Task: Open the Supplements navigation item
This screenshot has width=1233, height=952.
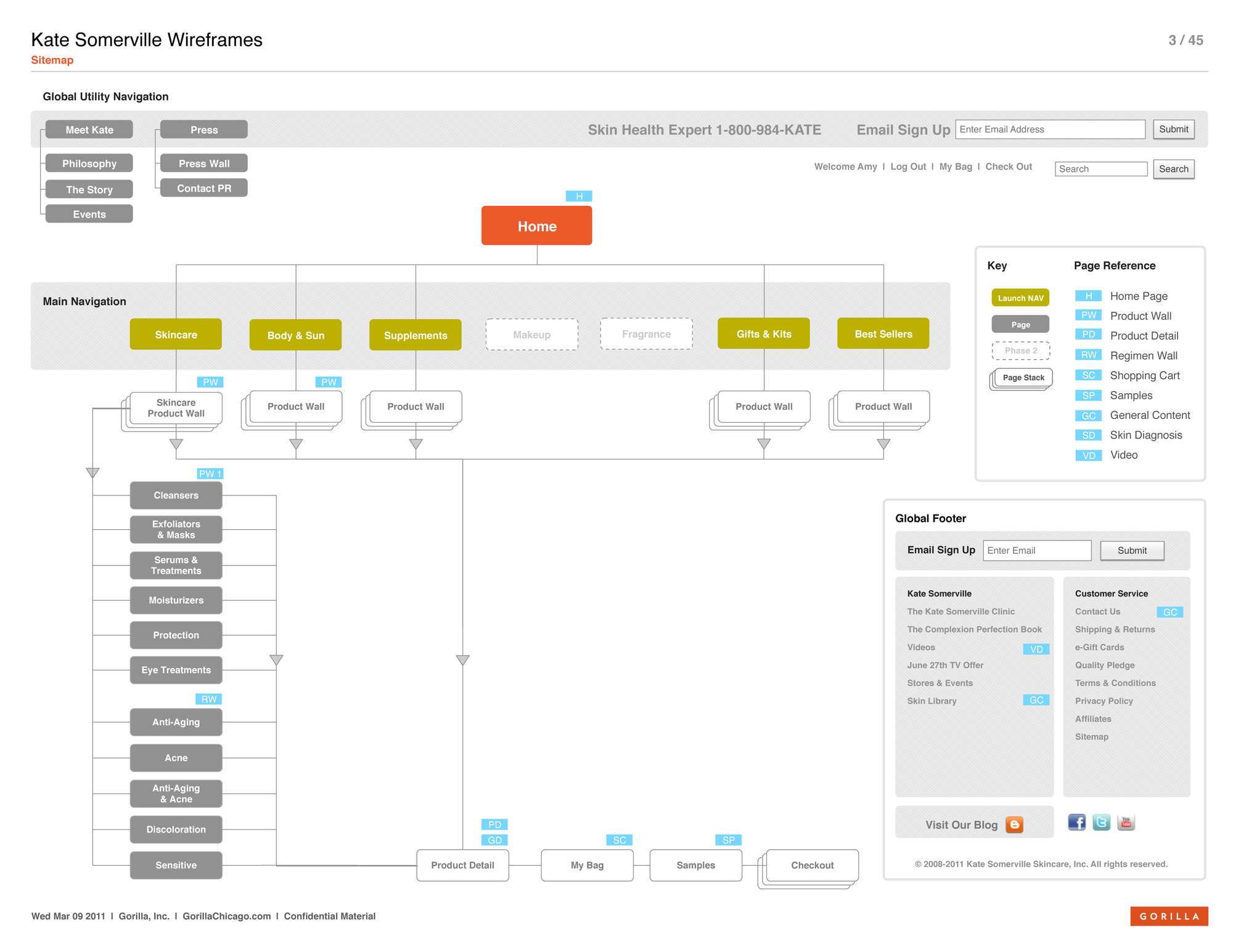Action: coord(416,335)
